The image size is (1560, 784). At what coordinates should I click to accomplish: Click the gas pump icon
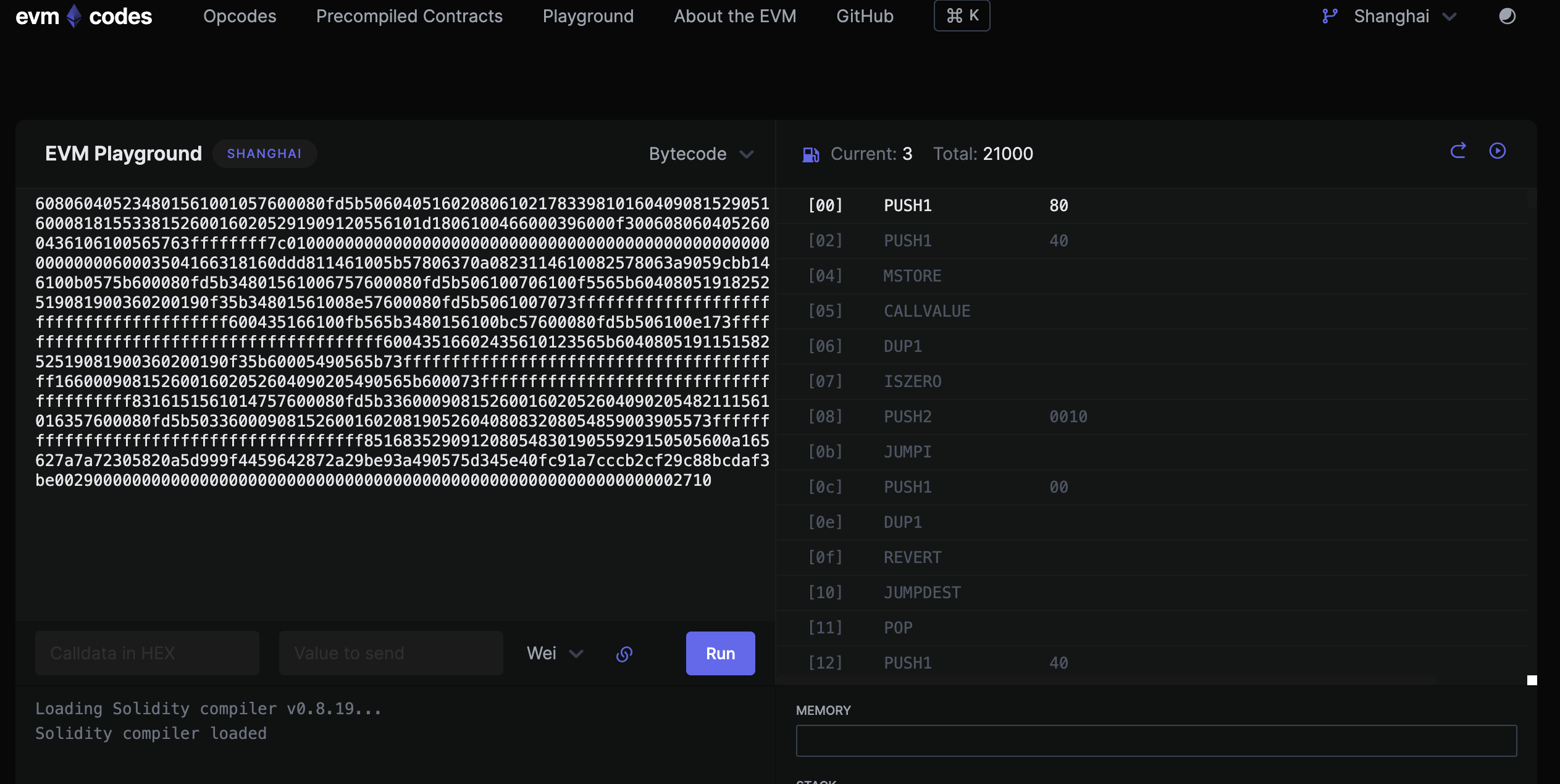(x=810, y=154)
